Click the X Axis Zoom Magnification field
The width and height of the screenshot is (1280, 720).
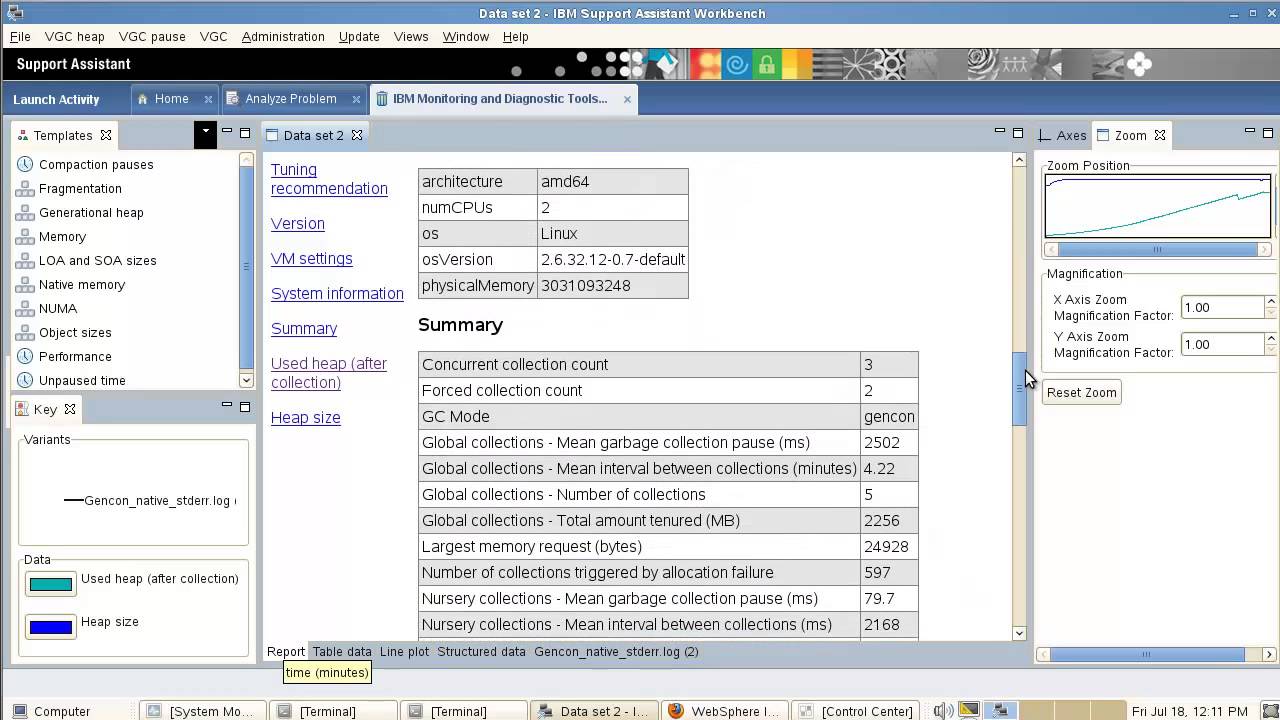click(1222, 307)
